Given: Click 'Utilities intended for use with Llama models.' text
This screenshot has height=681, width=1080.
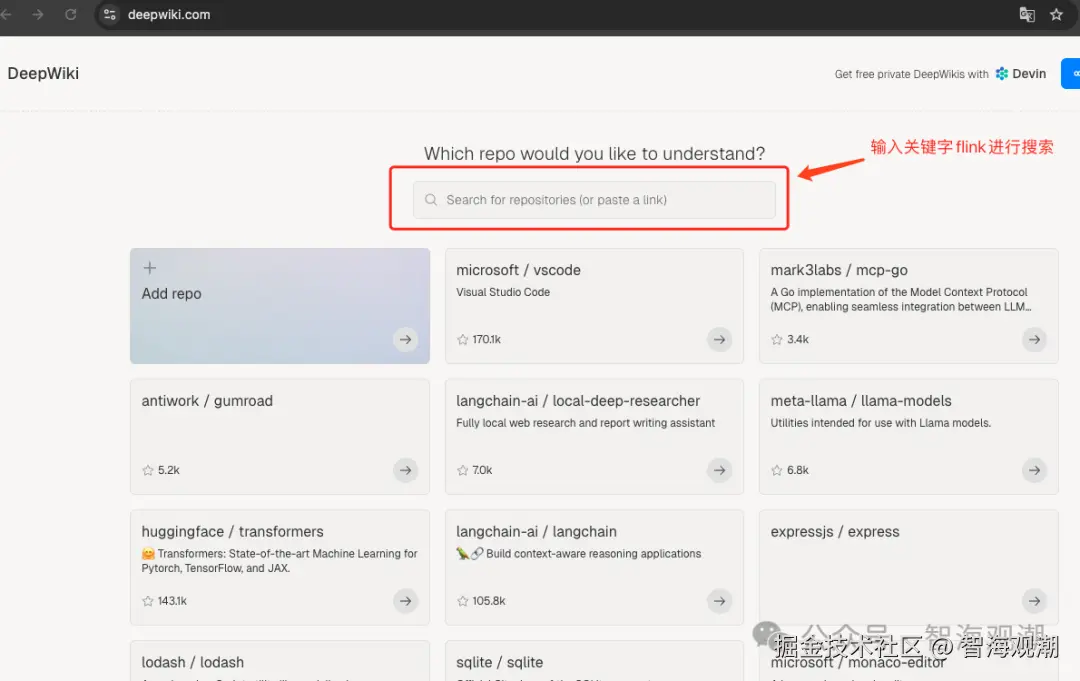Looking at the screenshot, I should click(880, 423).
